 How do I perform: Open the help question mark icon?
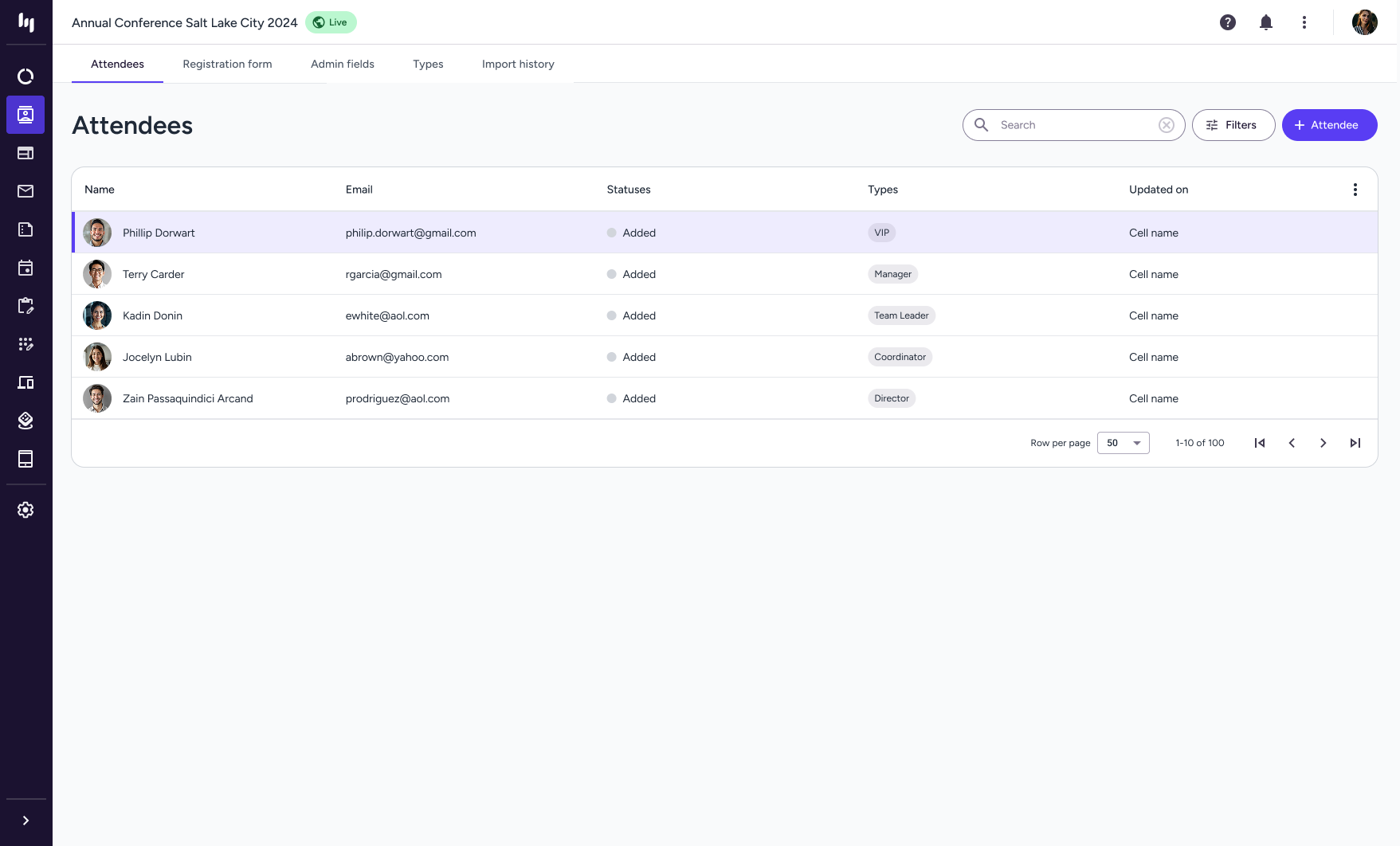[1228, 22]
